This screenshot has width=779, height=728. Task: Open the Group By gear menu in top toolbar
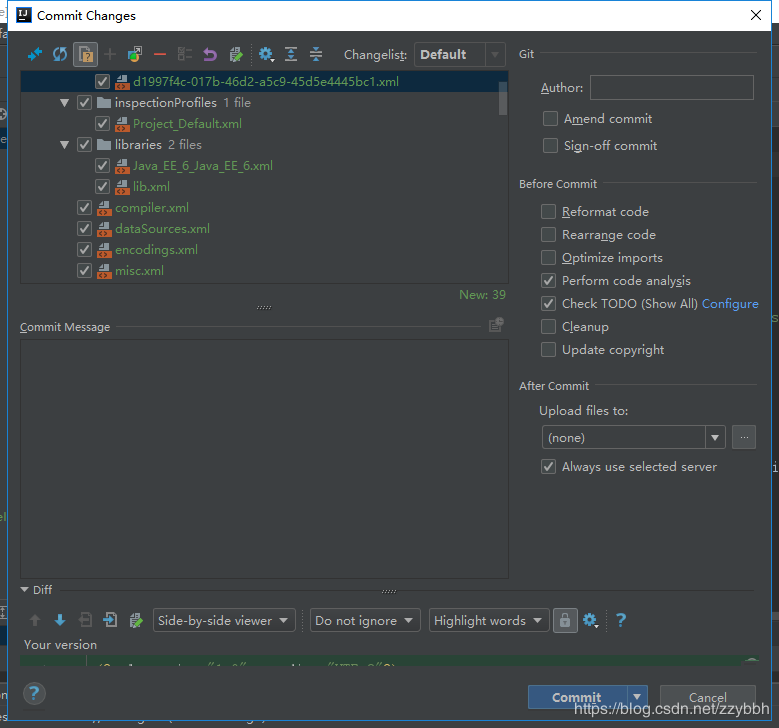(x=266, y=54)
